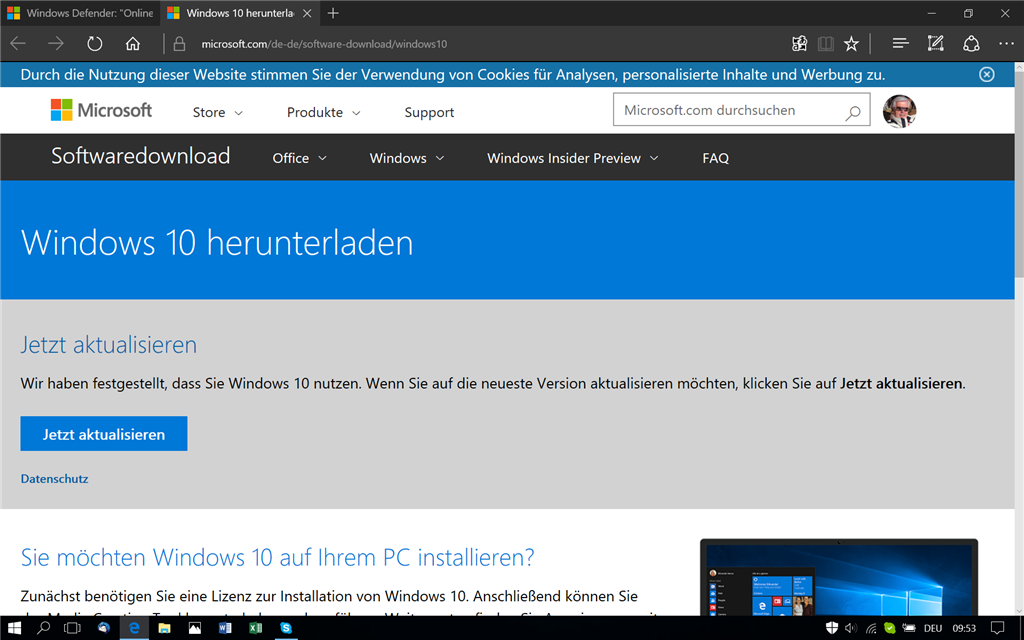Expand the Windows dropdown in navigation
Screen dimensions: 1024x640
coord(406,158)
